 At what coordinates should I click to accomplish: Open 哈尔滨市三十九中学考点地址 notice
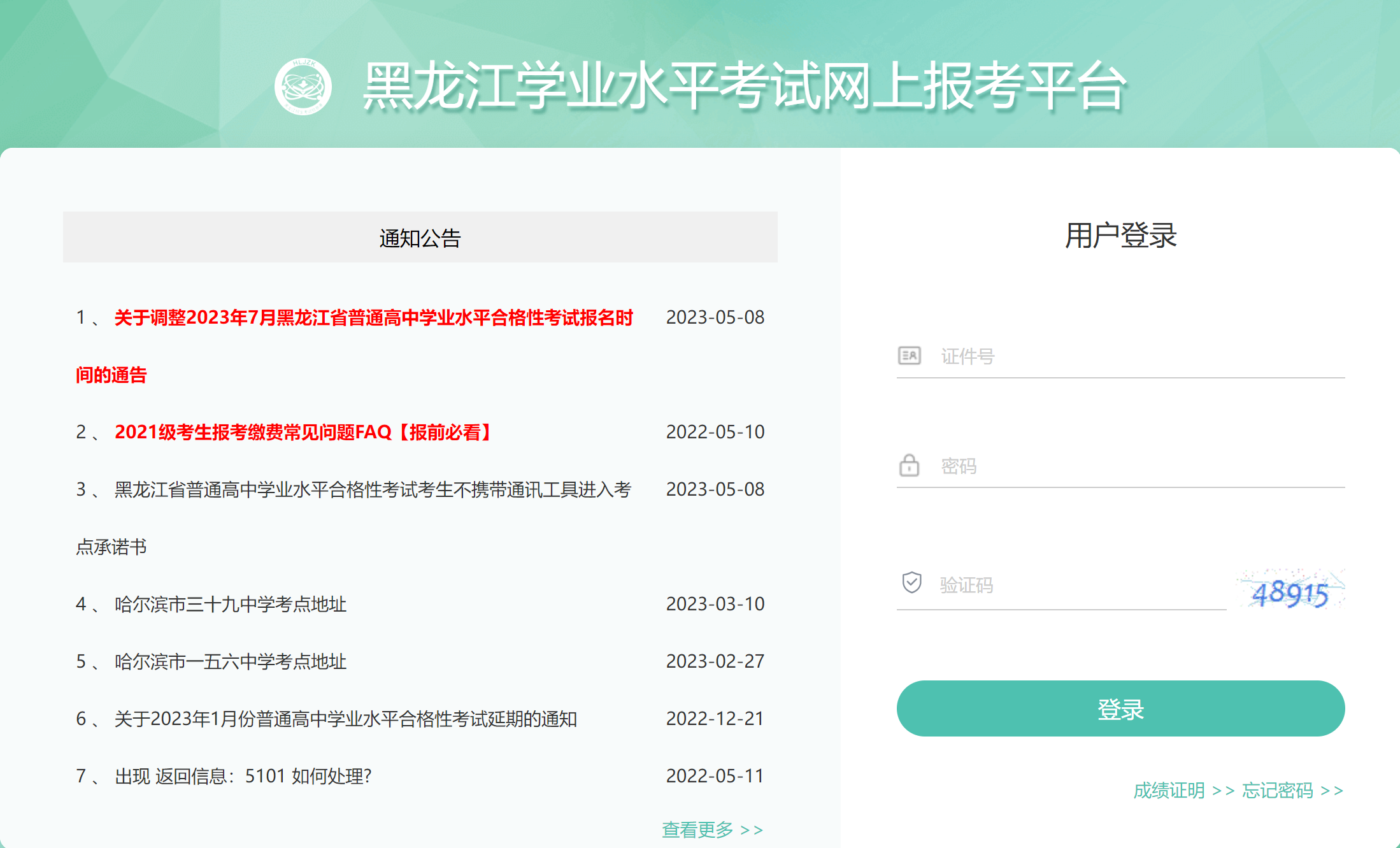[231, 604]
